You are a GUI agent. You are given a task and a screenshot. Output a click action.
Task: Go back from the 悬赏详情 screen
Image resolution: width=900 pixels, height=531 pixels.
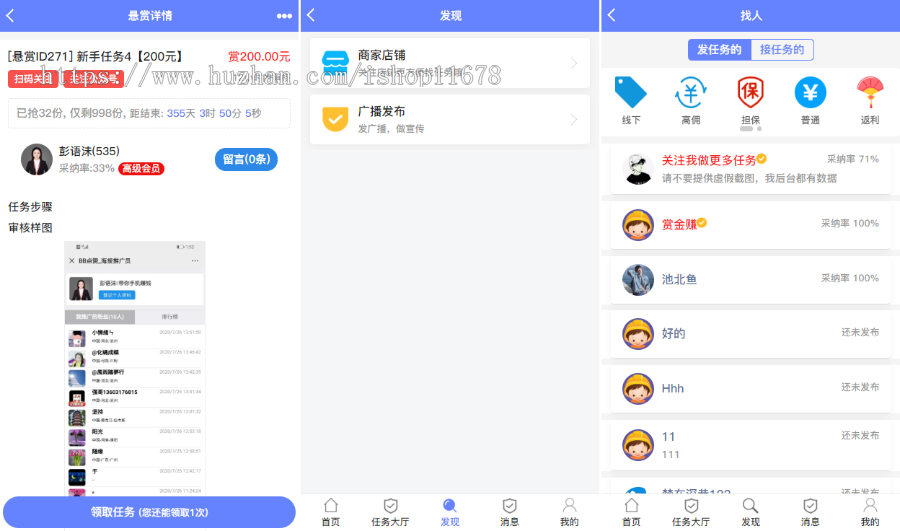click(10, 15)
